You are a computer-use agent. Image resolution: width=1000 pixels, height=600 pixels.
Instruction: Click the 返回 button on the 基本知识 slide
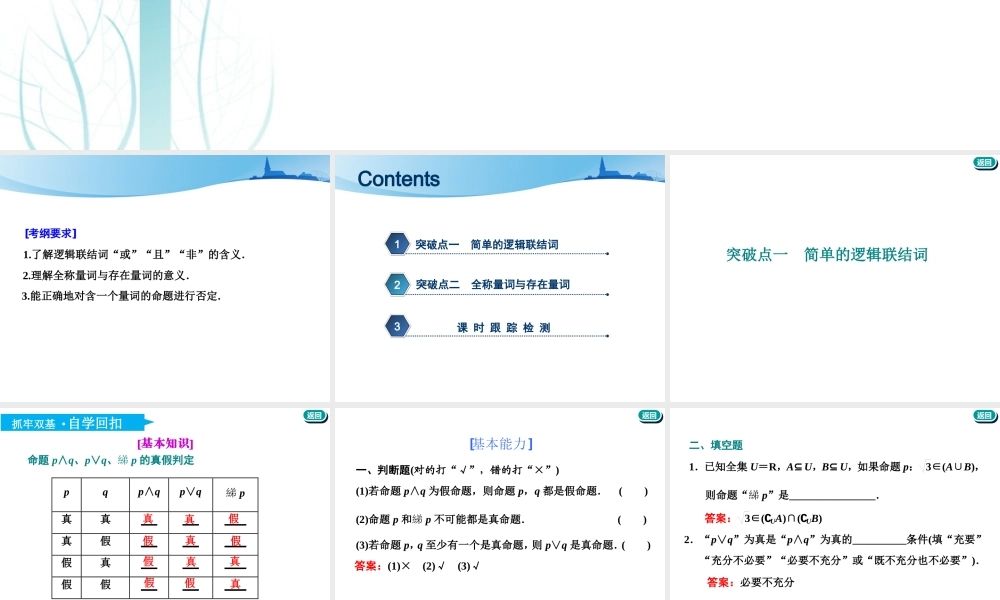click(x=315, y=414)
